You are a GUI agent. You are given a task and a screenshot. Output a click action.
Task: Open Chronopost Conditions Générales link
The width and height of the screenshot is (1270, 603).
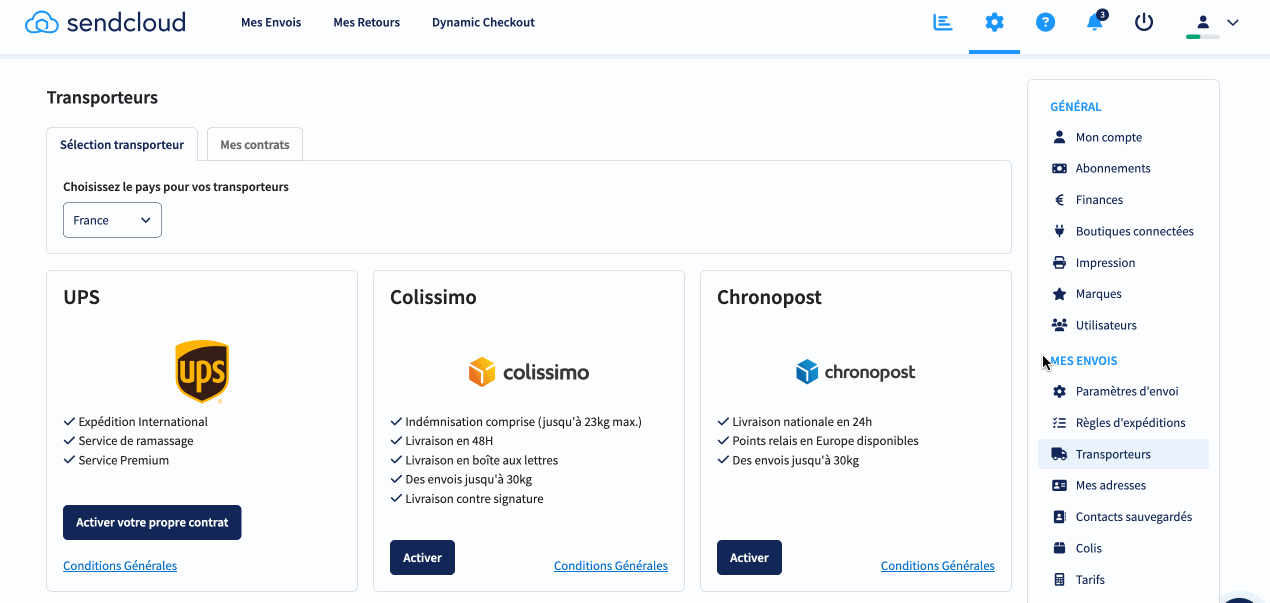coord(938,566)
